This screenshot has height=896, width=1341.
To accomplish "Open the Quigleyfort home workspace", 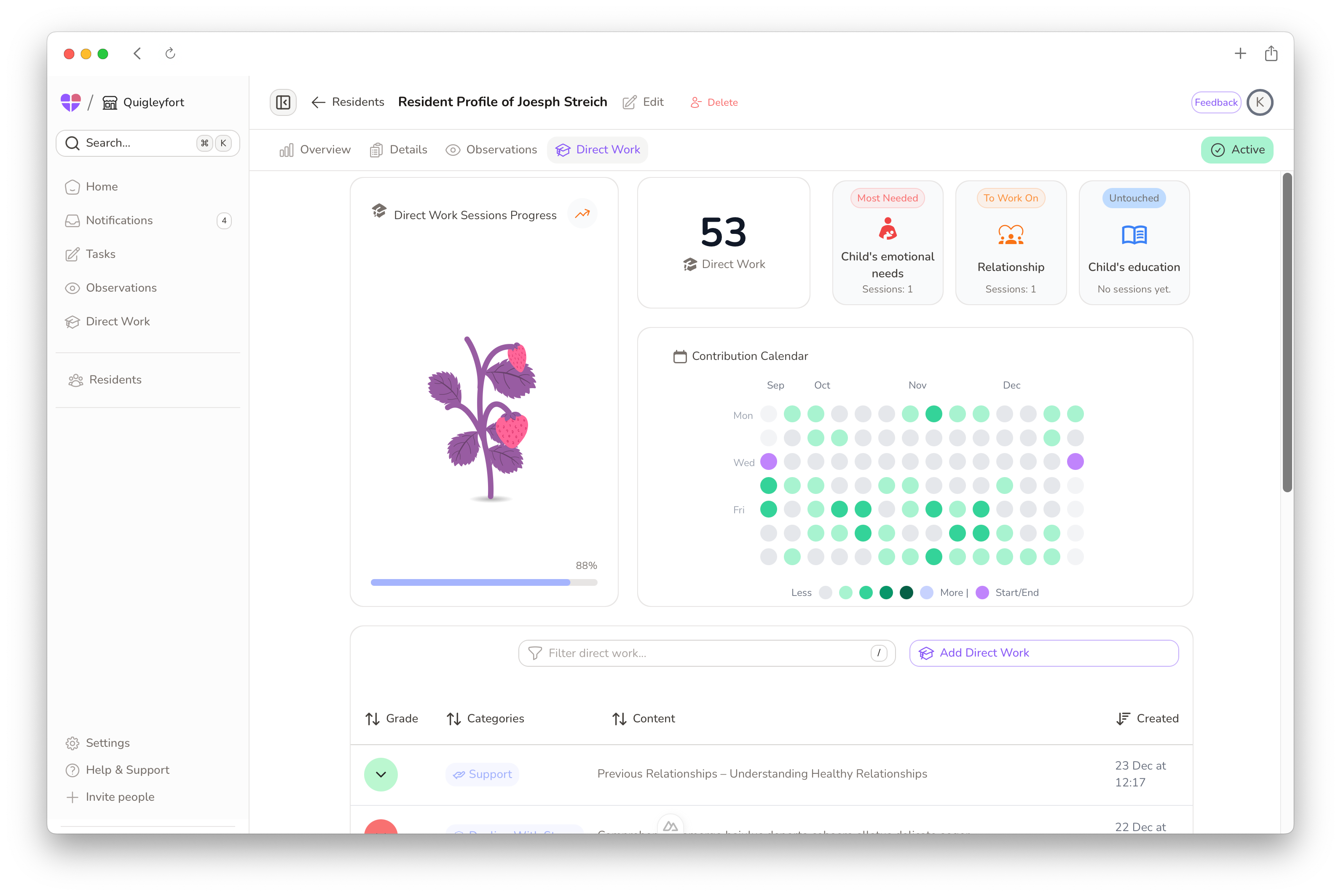I will (143, 102).
